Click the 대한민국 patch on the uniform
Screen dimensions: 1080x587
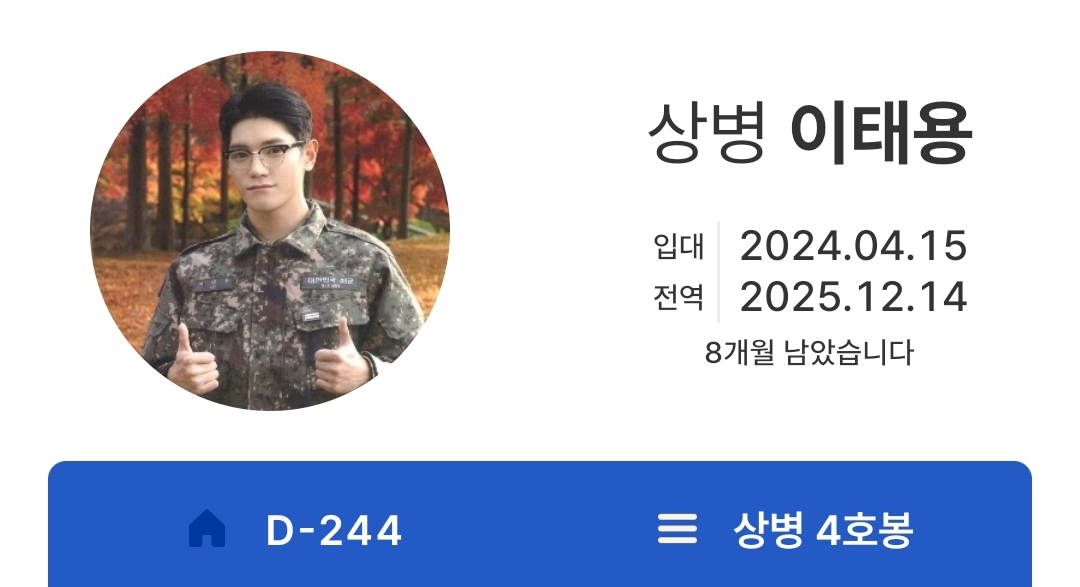[x=331, y=282]
